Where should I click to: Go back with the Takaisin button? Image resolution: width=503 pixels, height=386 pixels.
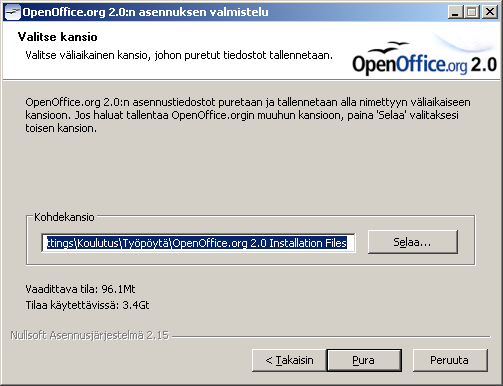click(x=289, y=360)
